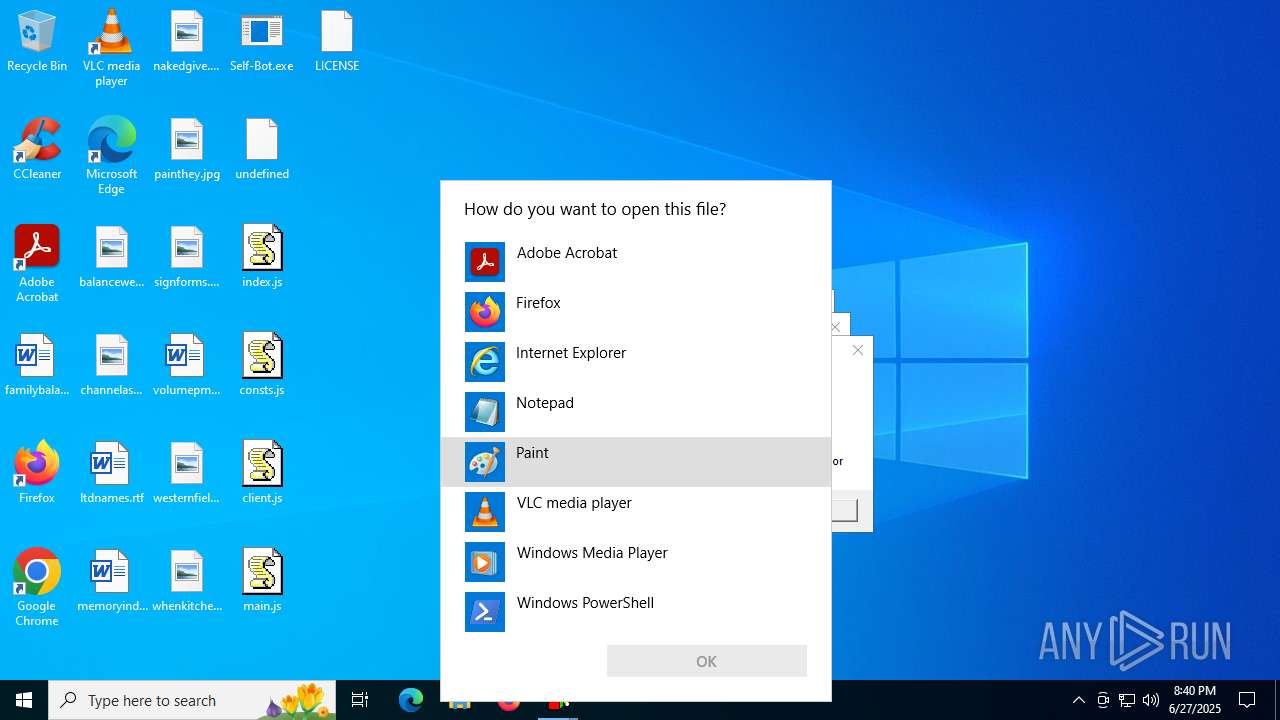Open Task View from the taskbar
The image size is (1280, 720).
click(360, 700)
